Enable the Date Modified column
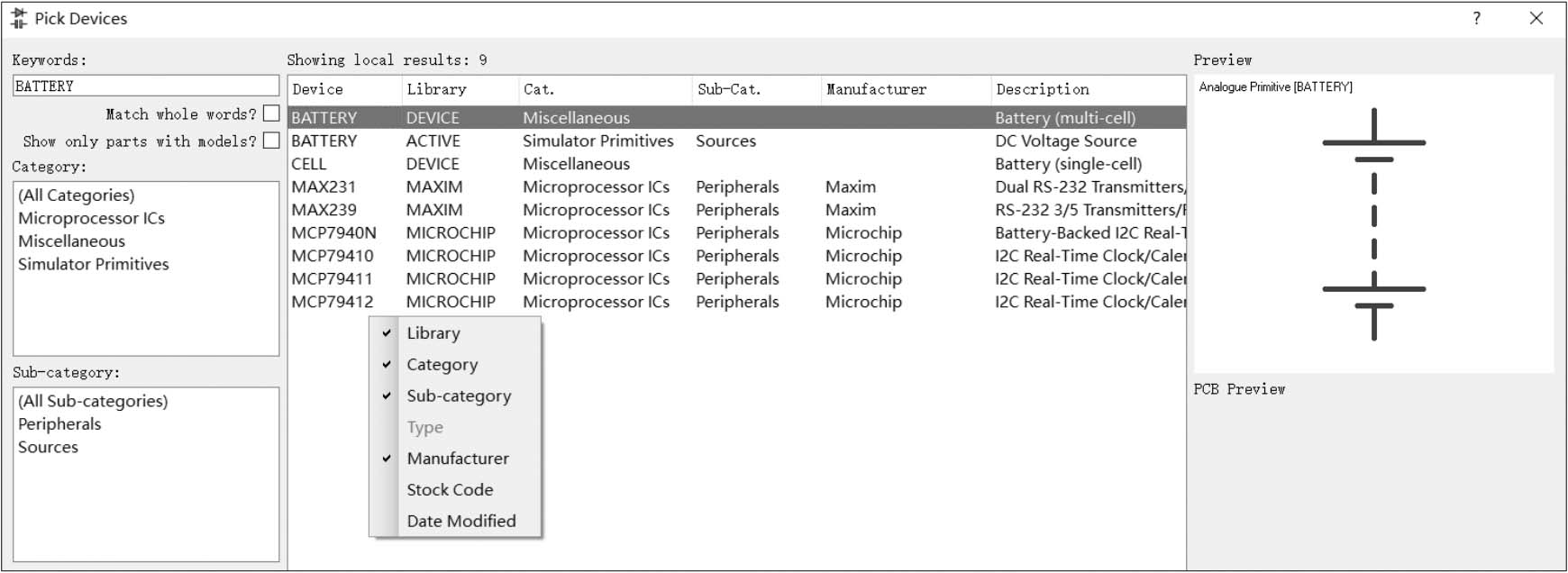1568x573 pixels. [460, 522]
